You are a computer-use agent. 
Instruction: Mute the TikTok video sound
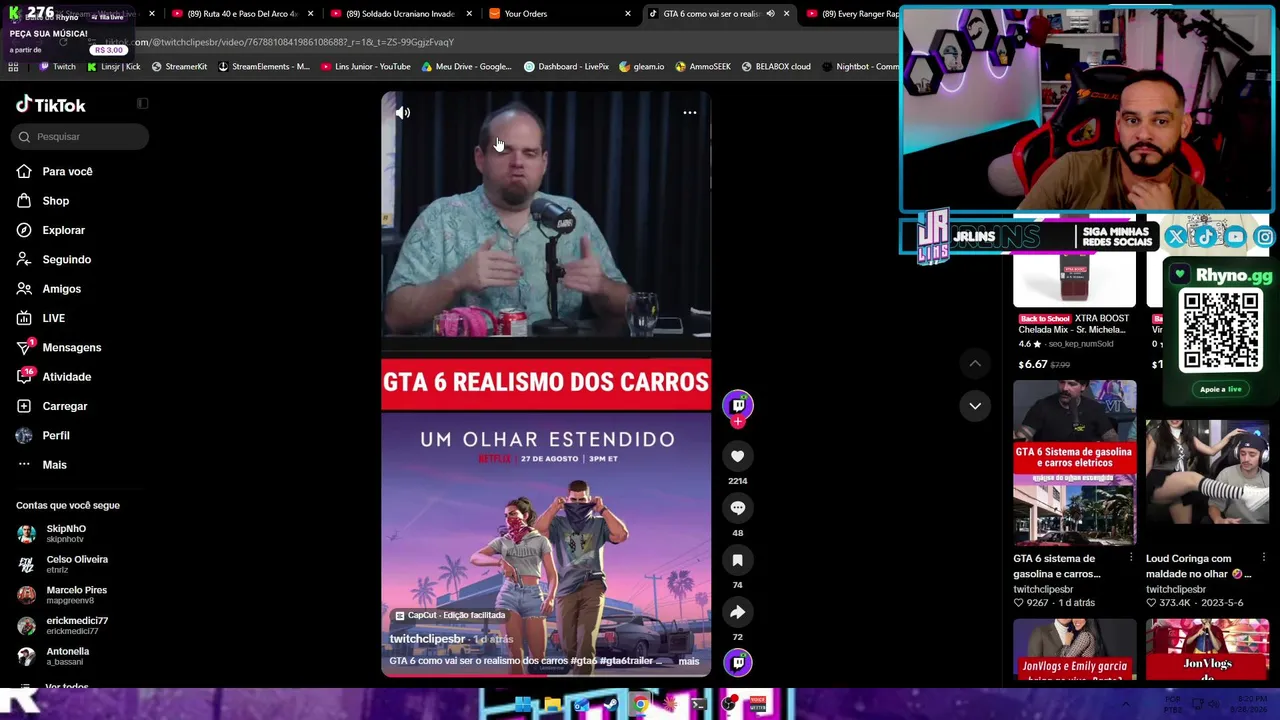point(403,113)
